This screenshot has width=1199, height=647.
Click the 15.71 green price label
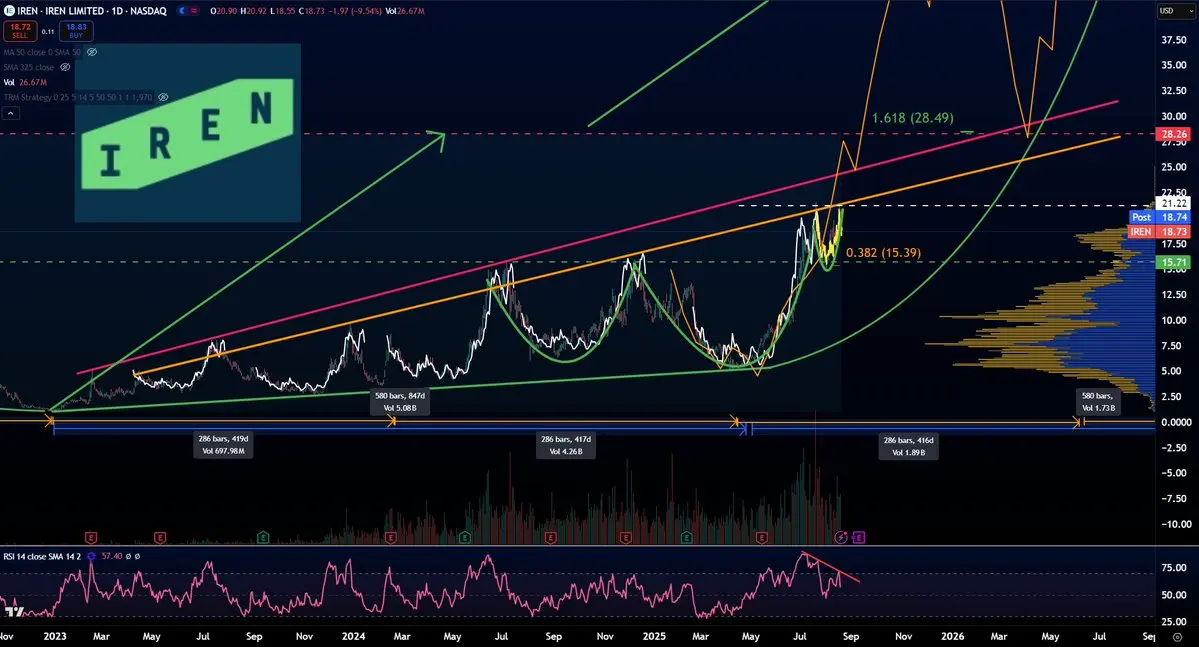tap(1174, 262)
